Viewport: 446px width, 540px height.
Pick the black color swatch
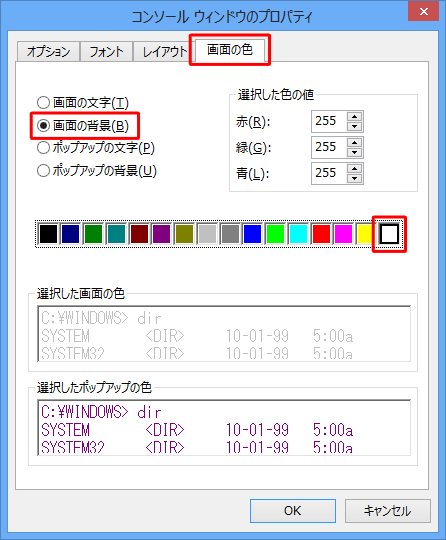click(48, 234)
